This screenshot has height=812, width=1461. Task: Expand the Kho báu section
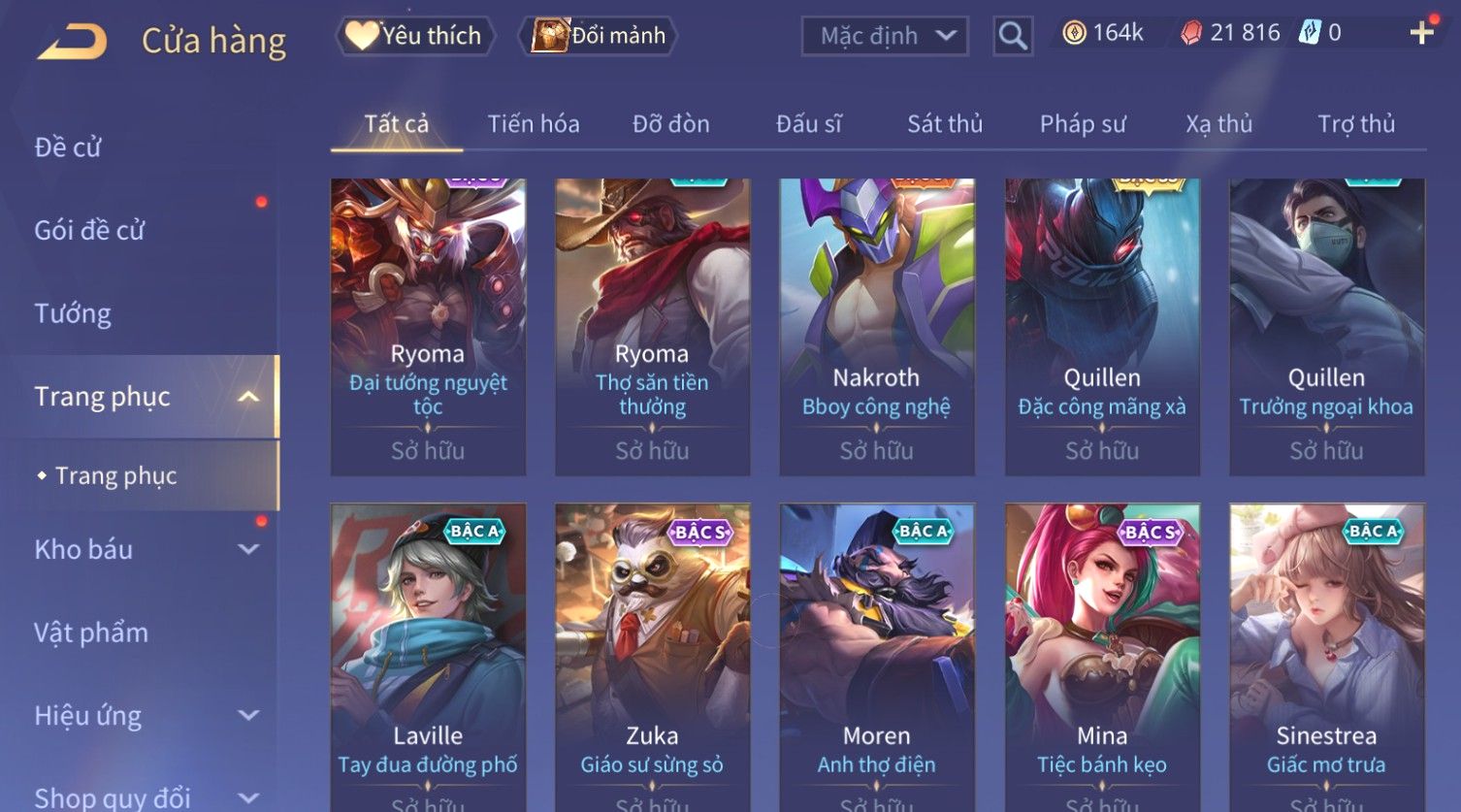pos(248,549)
